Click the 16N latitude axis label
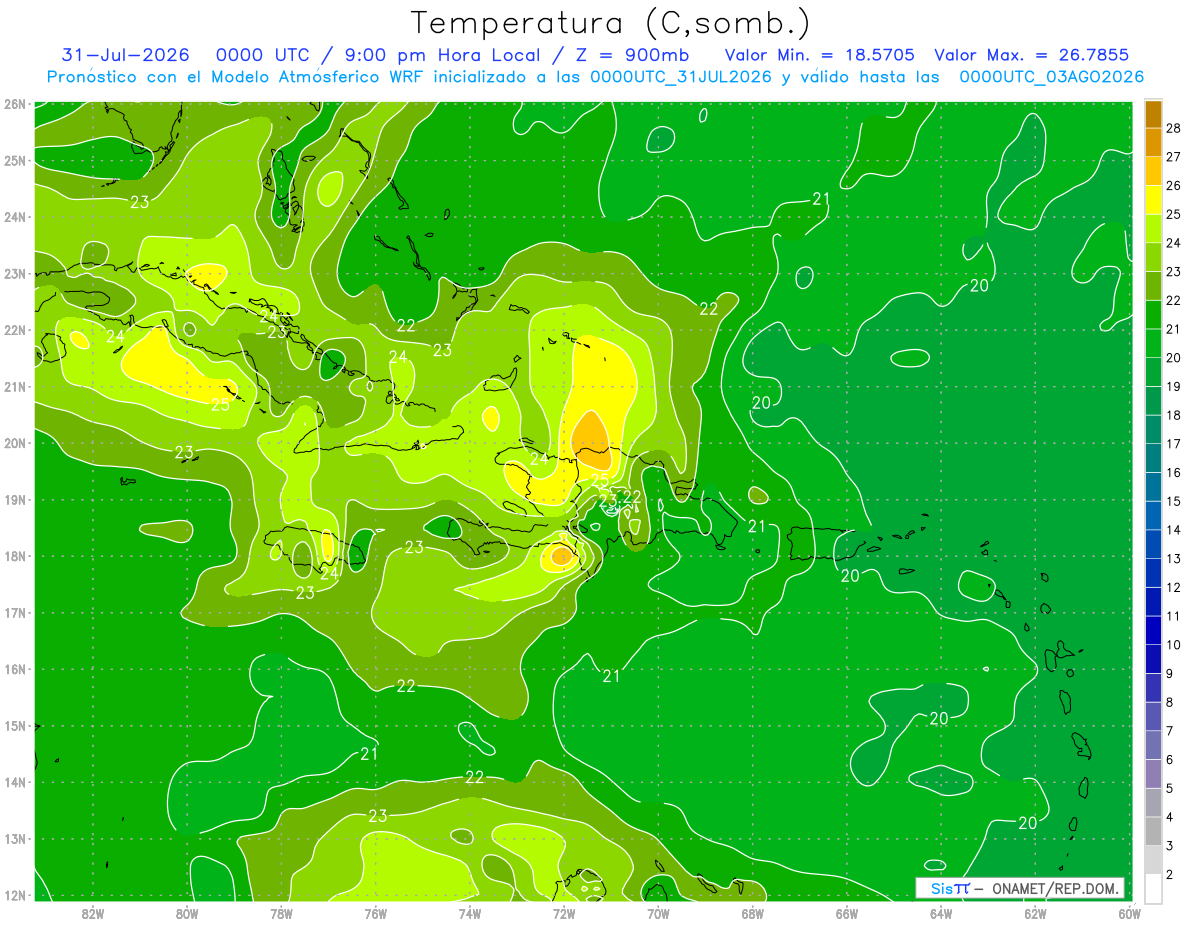The image size is (1200, 927). click(x=14, y=669)
